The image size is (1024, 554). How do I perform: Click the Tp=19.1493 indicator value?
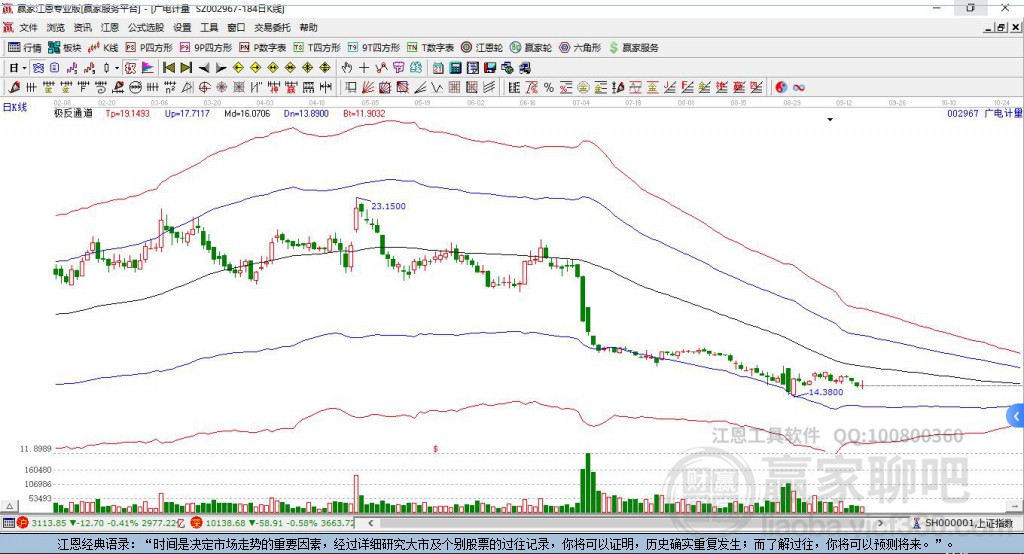click(128, 113)
